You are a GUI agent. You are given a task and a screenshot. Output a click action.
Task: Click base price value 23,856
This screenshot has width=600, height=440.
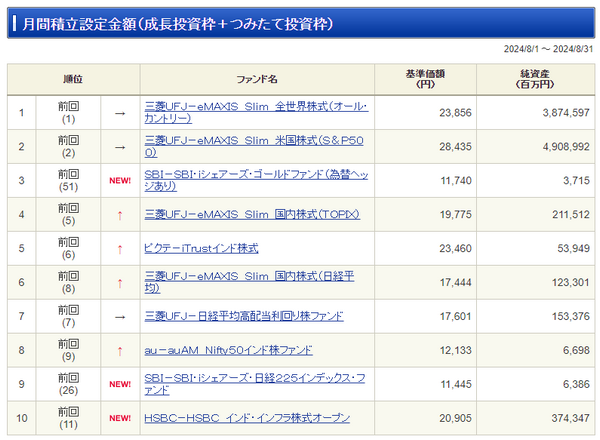455,113
